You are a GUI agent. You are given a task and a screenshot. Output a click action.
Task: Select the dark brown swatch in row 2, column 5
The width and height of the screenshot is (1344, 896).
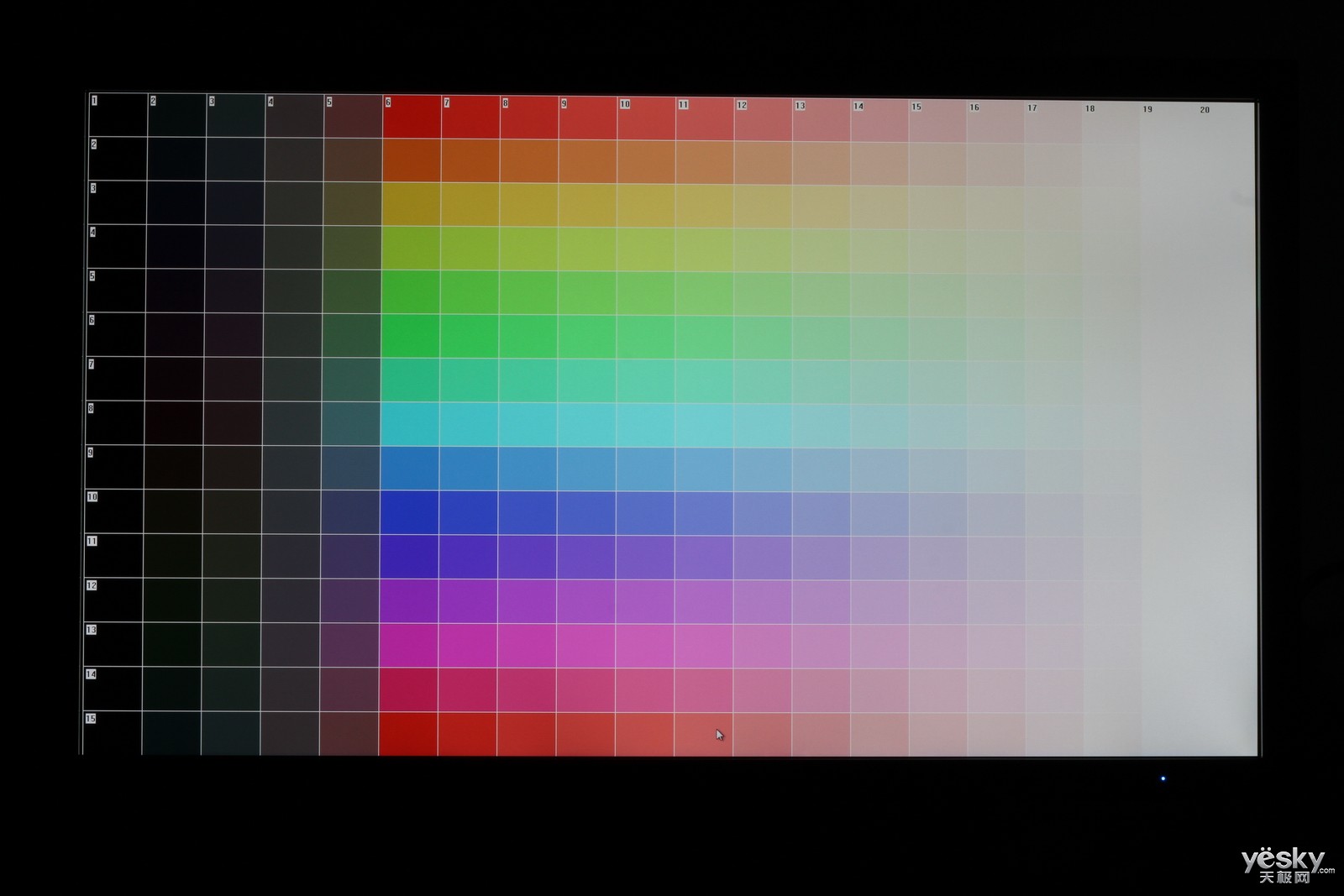(x=353, y=160)
